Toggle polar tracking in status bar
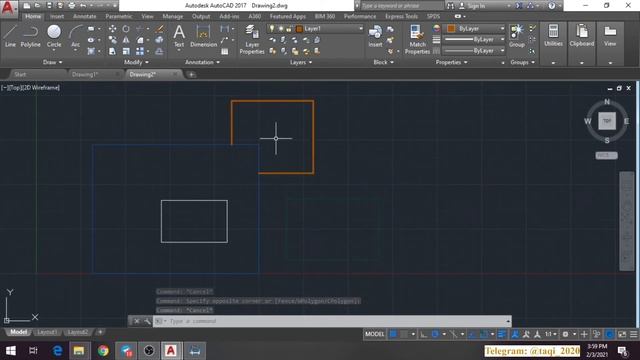 435,334
